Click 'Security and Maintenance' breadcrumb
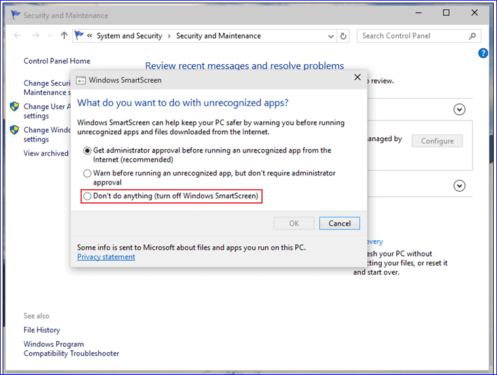Viewport: 497px width, 375px height. coord(218,36)
